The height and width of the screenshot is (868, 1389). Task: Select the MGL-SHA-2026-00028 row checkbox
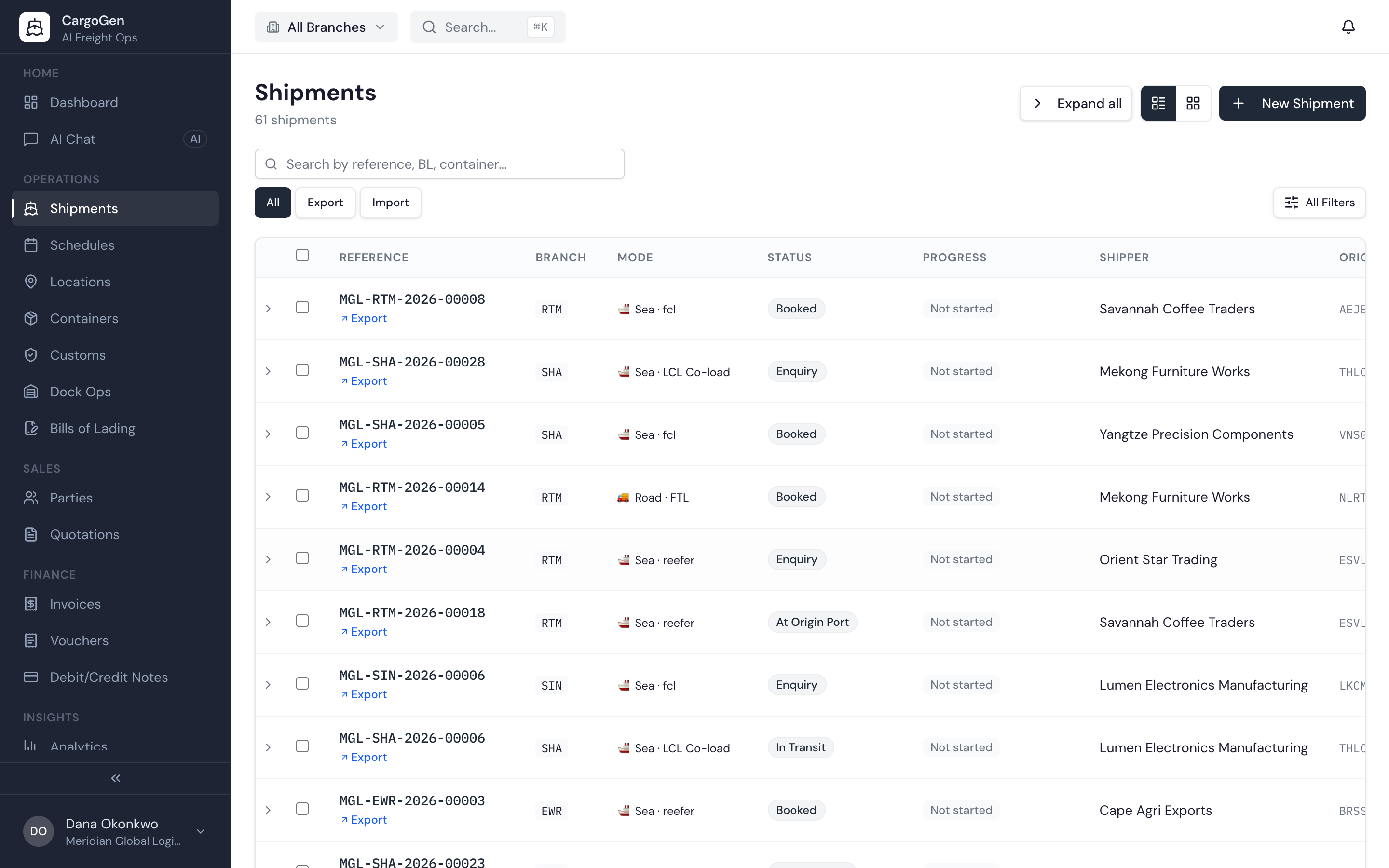tap(302, 370)
